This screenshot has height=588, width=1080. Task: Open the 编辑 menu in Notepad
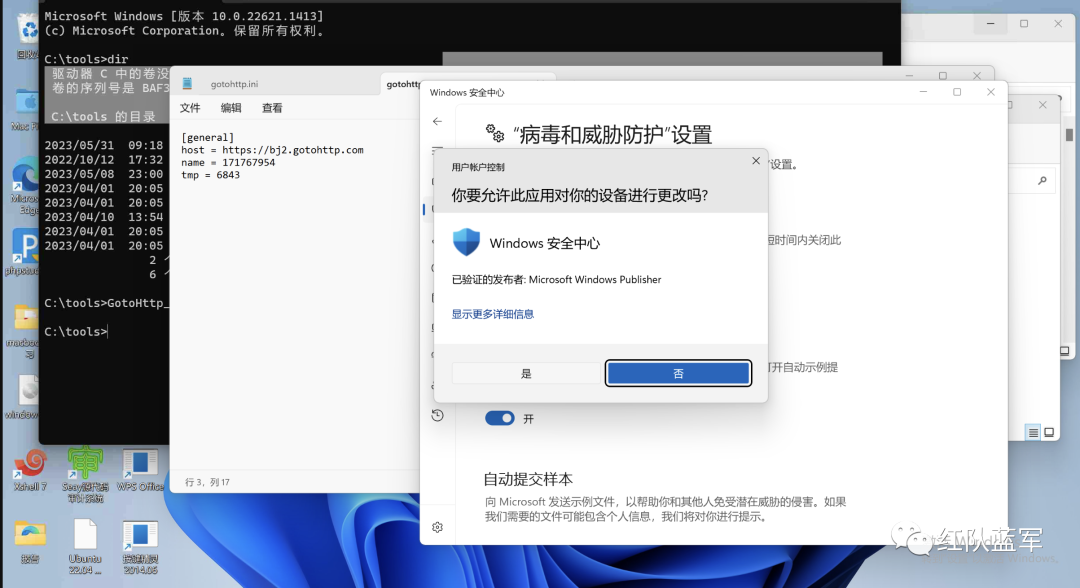pyautogui.click(x=231, y=108)
